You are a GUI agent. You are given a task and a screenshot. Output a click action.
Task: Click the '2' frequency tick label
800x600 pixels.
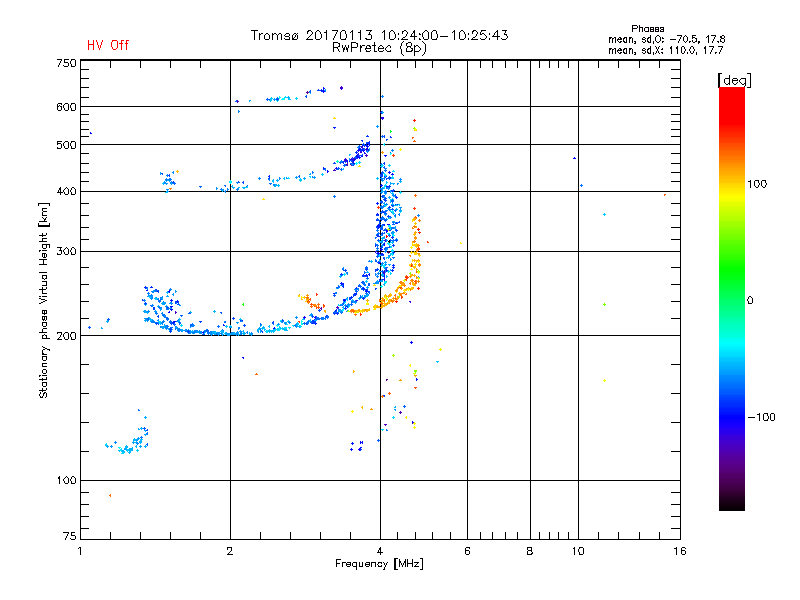click(230, 551)
